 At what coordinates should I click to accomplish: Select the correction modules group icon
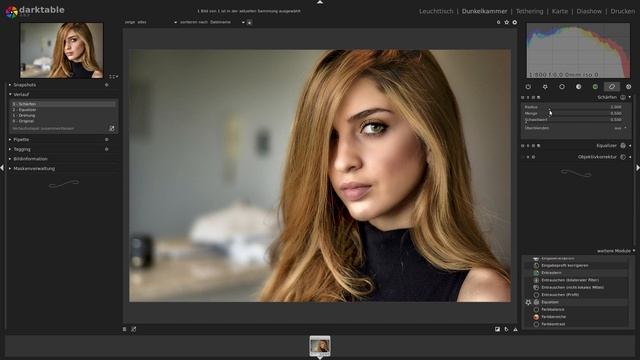(x=612, y=87)
